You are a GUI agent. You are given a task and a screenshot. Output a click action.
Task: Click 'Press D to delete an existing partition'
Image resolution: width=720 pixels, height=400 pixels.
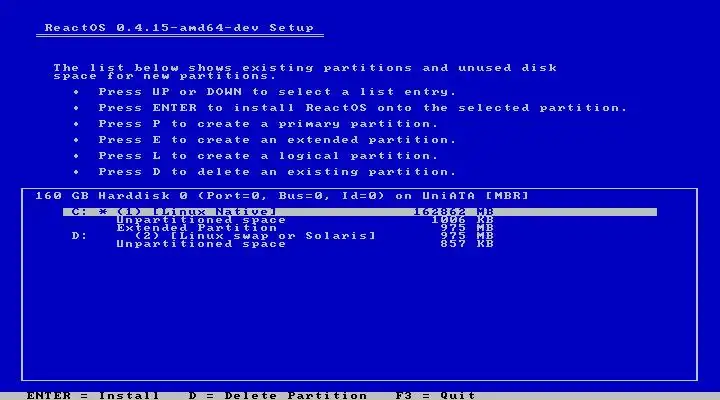277,172
